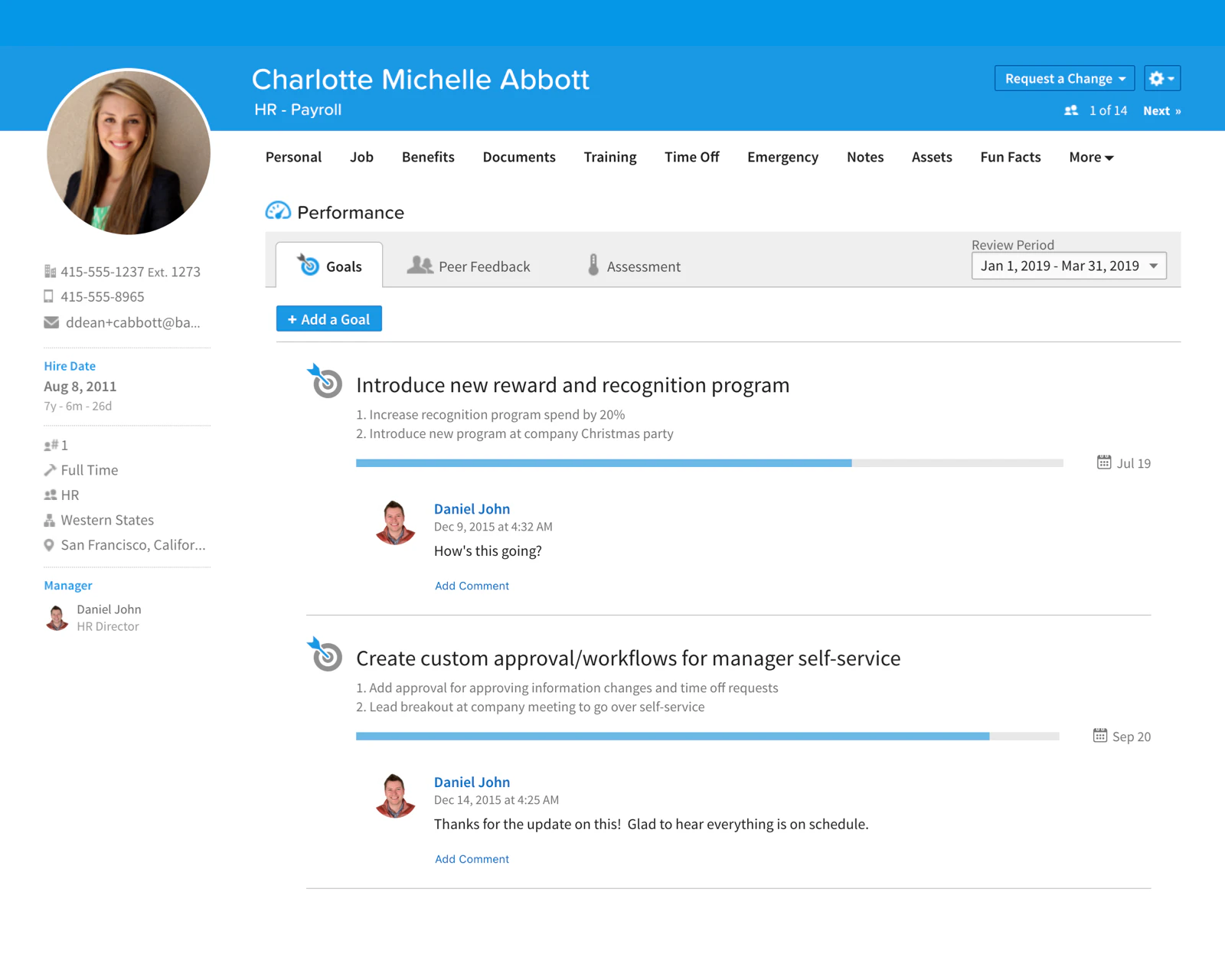Click the target icon beside reward program goal

325,380
